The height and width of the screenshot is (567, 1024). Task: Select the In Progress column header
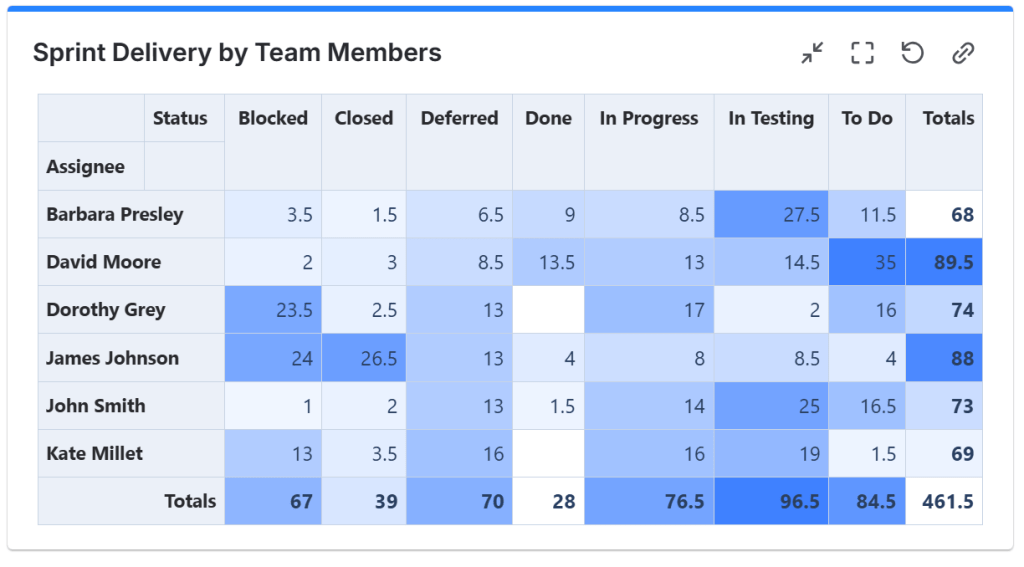(x=649, y=118)
